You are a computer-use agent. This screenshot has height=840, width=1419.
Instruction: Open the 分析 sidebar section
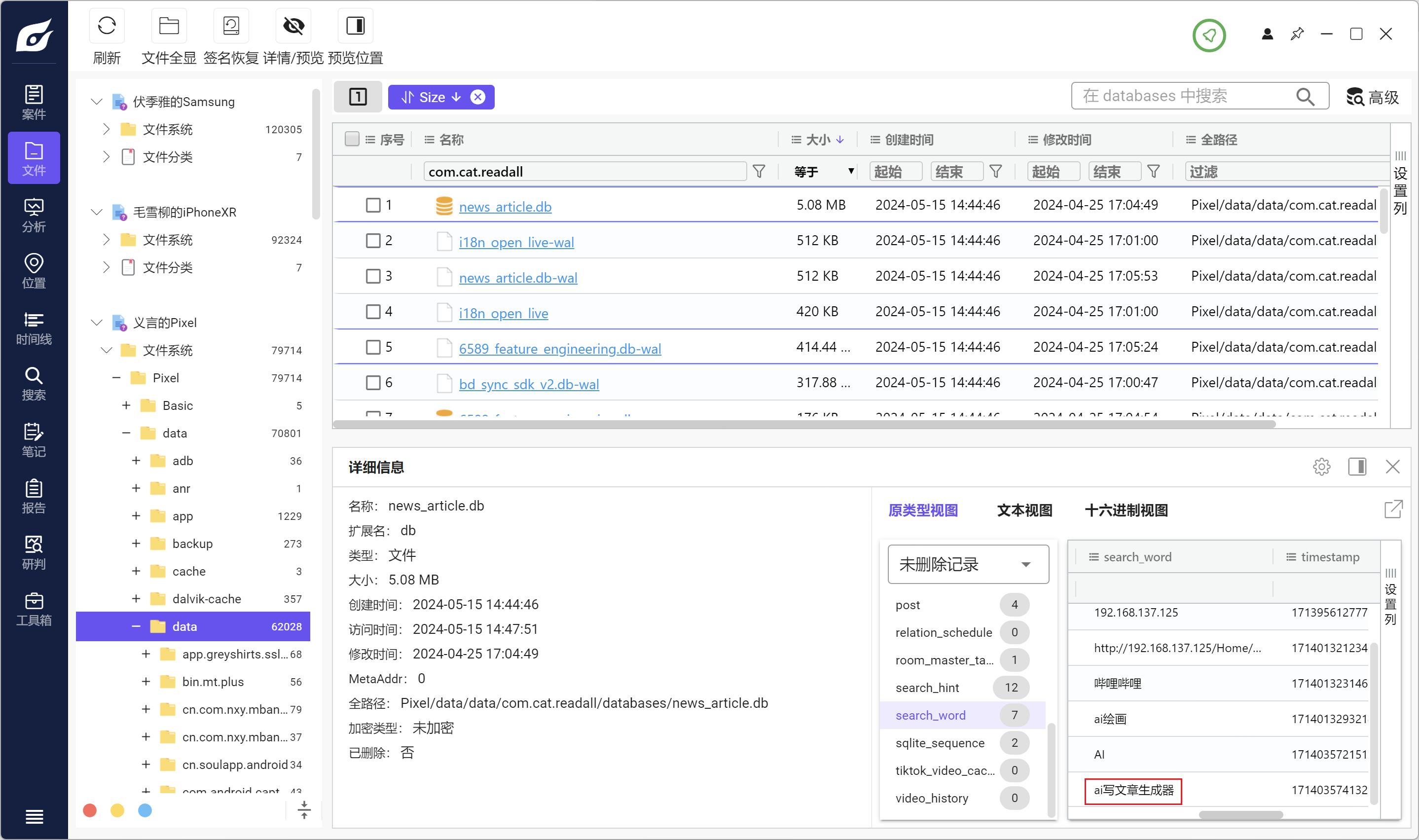coord(34,215)
